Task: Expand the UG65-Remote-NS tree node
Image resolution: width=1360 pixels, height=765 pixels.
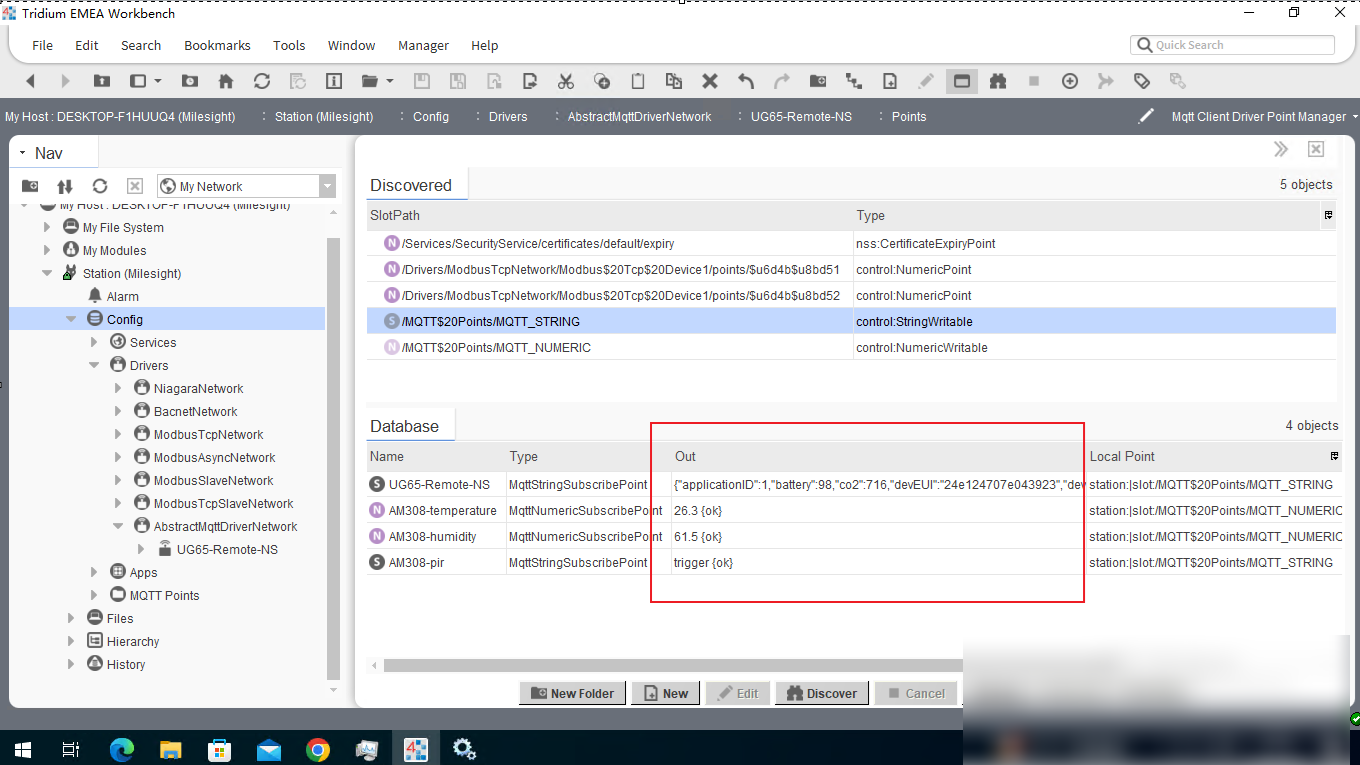Action: [141, 549]
